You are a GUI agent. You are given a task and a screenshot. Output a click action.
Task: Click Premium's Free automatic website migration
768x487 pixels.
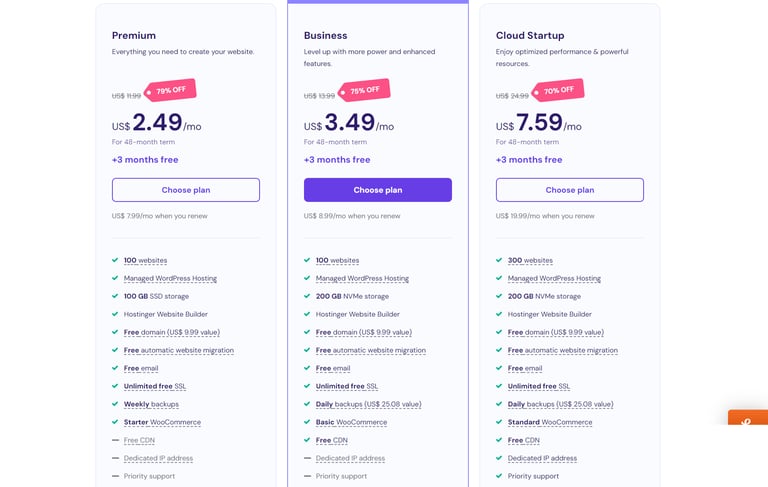178,350
